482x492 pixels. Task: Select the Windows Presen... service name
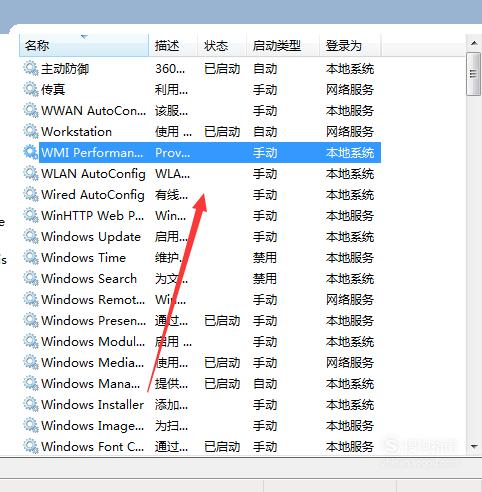[94, 321]
